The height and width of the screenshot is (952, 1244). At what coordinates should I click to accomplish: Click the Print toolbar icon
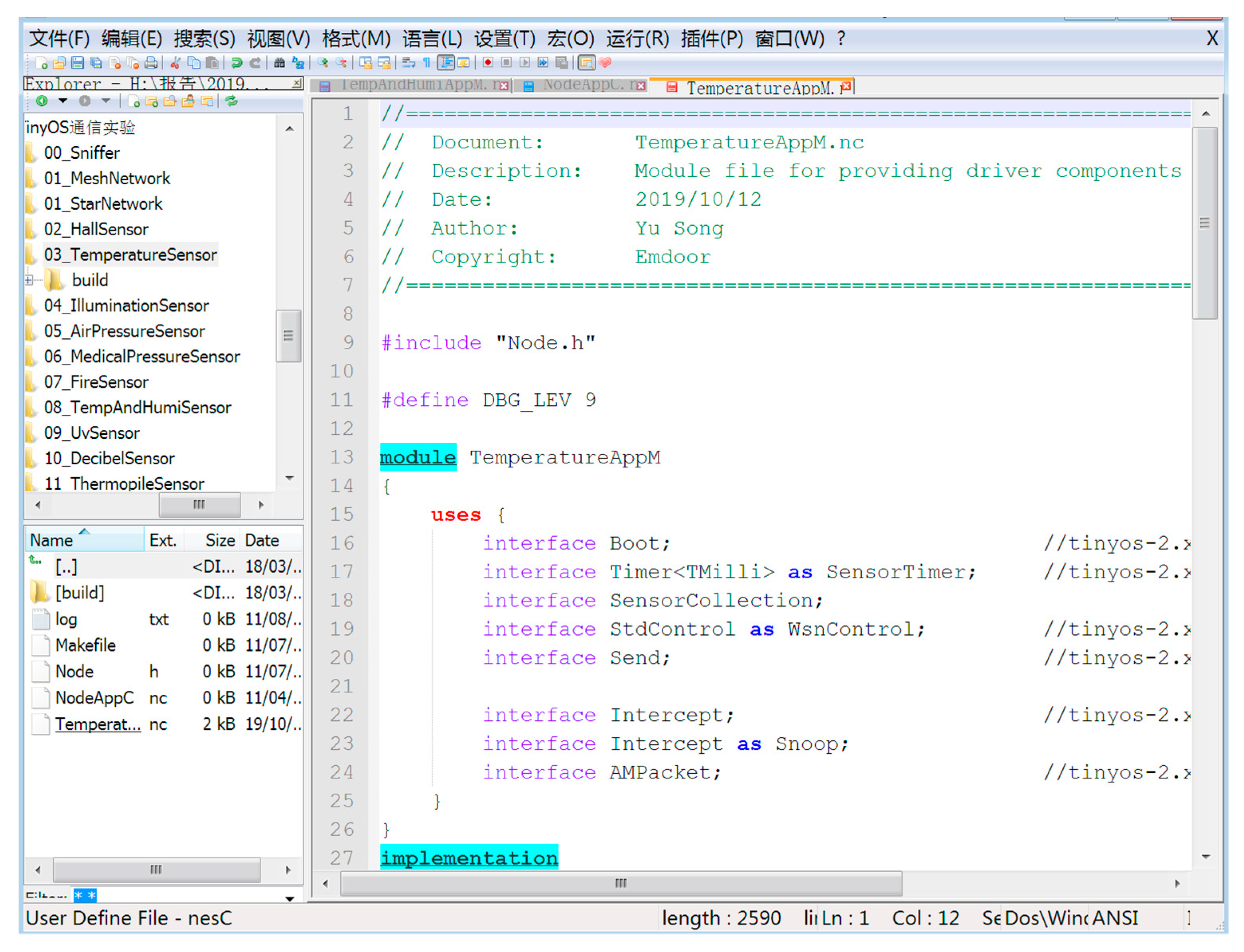click(x=151, y=63)
